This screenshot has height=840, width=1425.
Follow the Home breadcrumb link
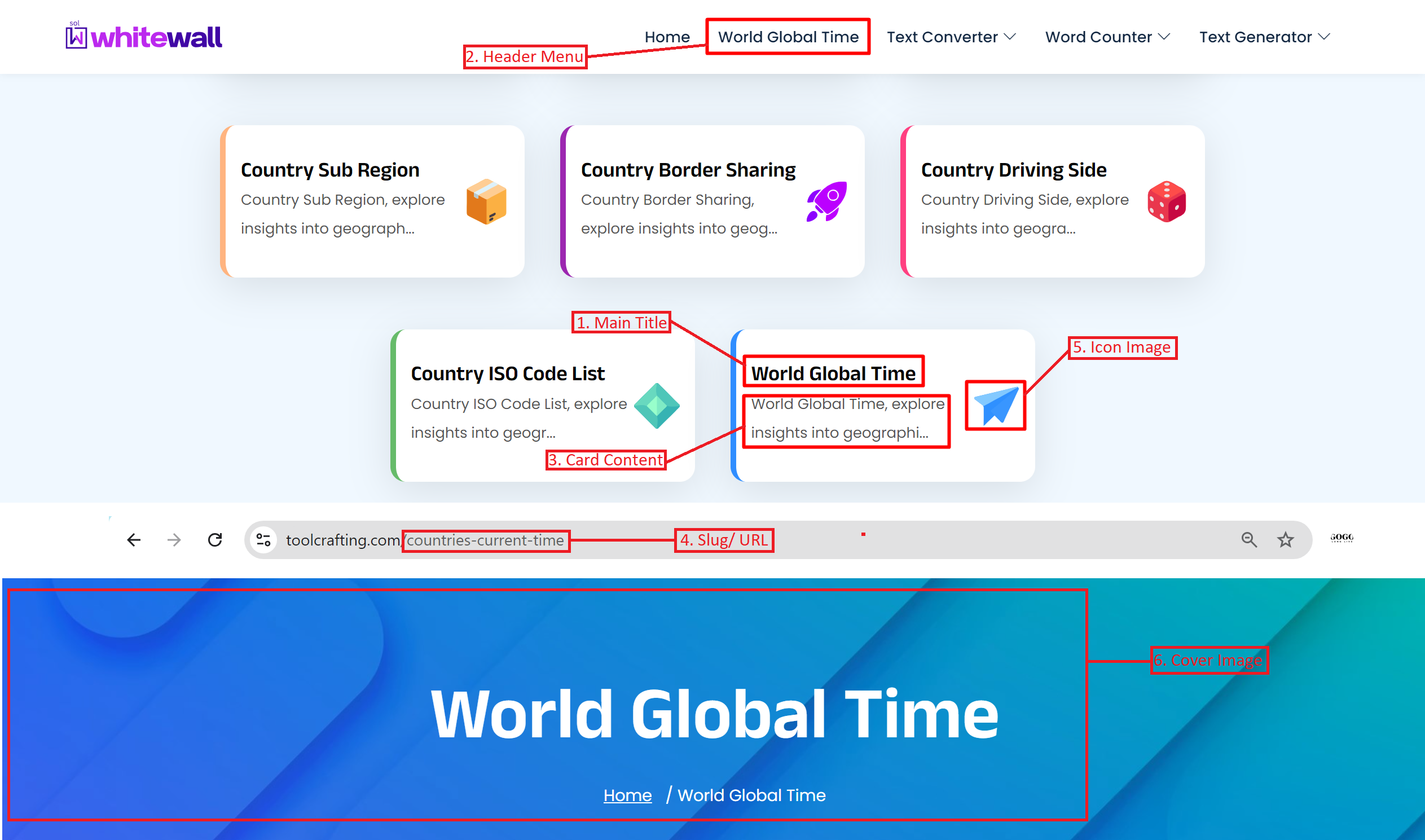click(x=627, y=795)
